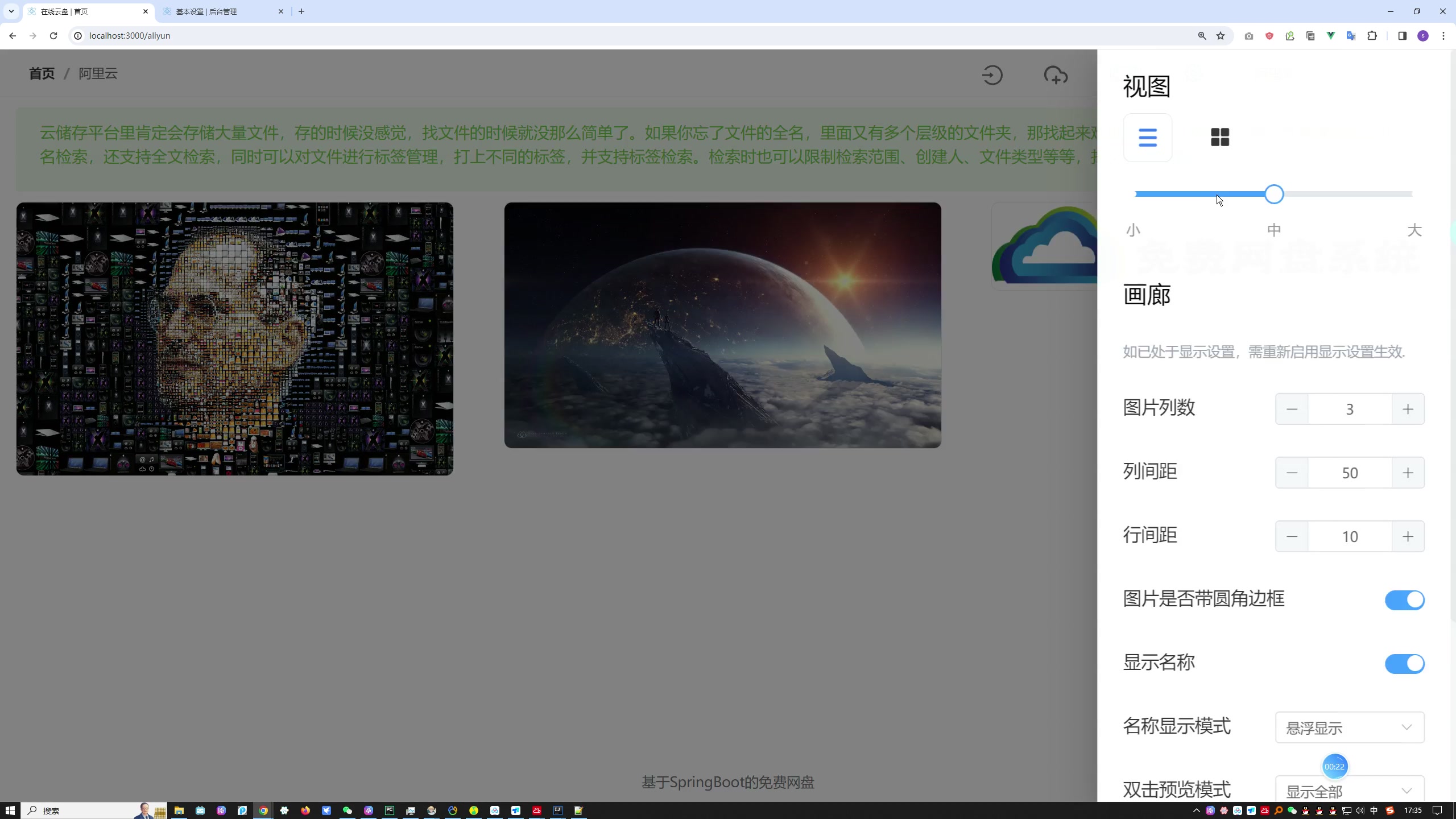Click the 列间距 input field
This screenshot has height=819, width=1456.
point(1350,473)
